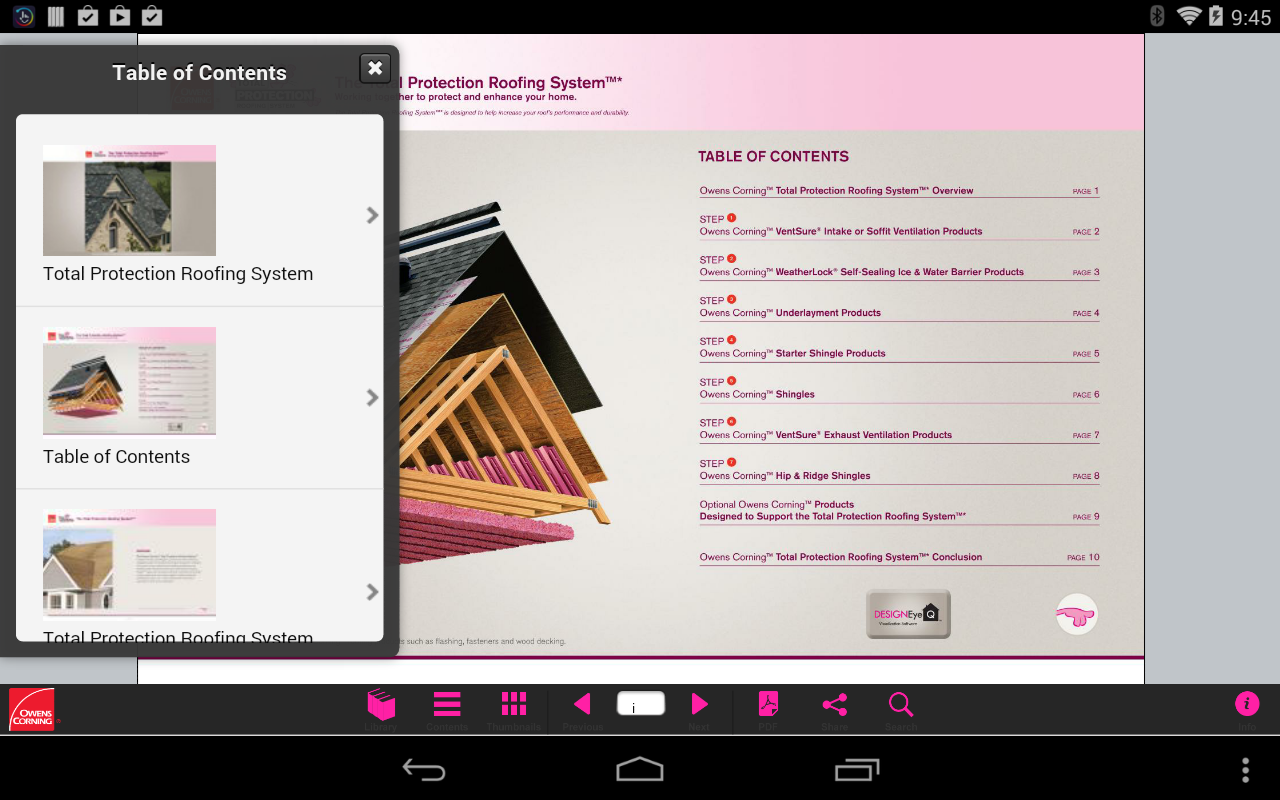The width and height of the screenshot is (1280, 800).
Task: Open Optional Owens Corning Products entry
Action: pyautogui.click(x=899, y=511)
